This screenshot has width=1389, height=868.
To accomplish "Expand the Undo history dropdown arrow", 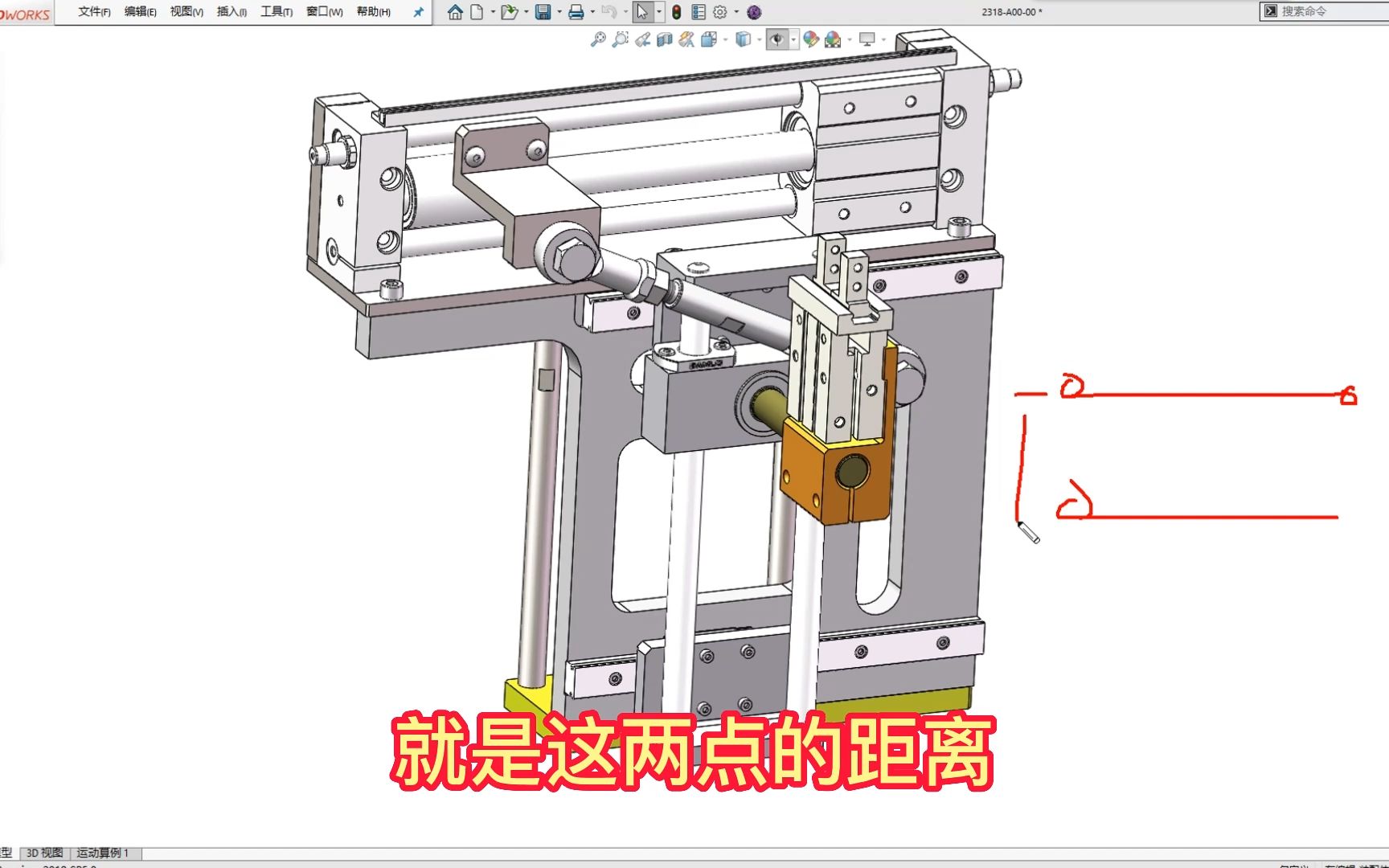I will coord(625,12).
